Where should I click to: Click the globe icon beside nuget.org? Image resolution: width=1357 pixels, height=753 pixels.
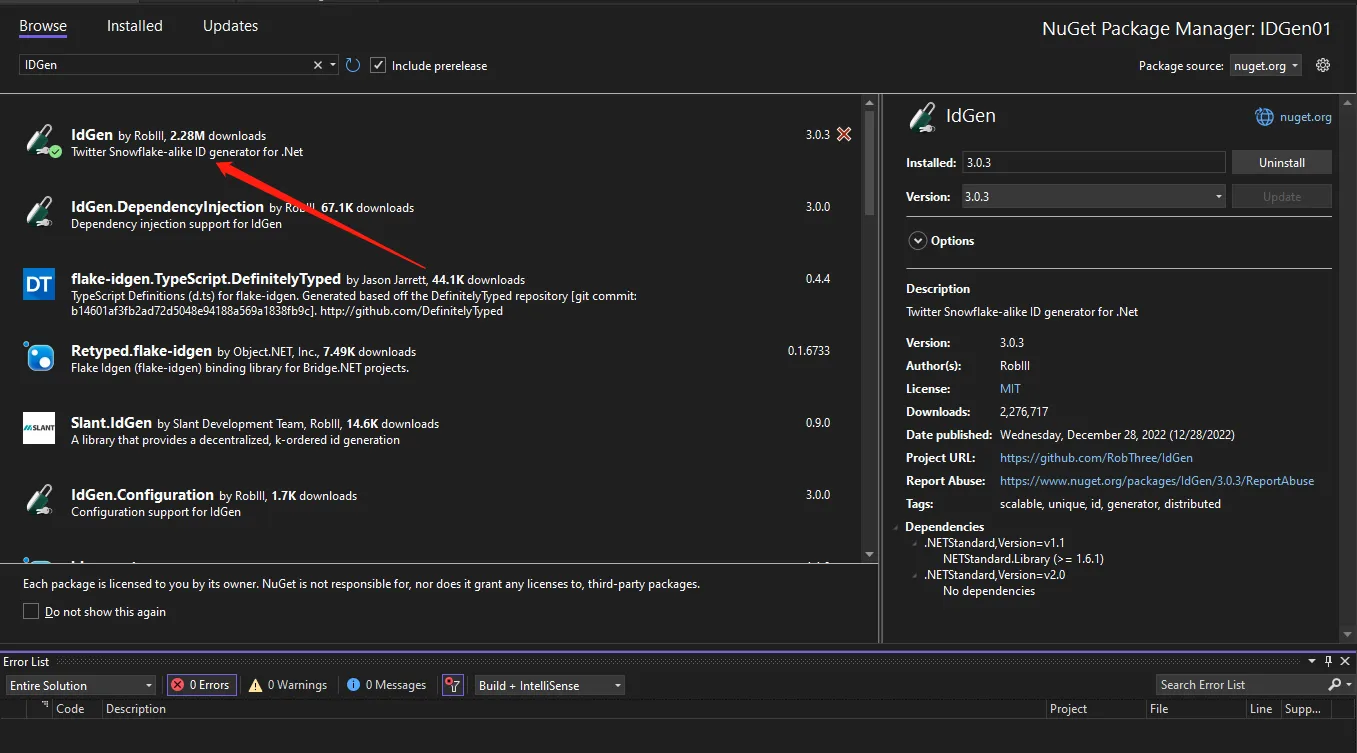pos(1264,117)
